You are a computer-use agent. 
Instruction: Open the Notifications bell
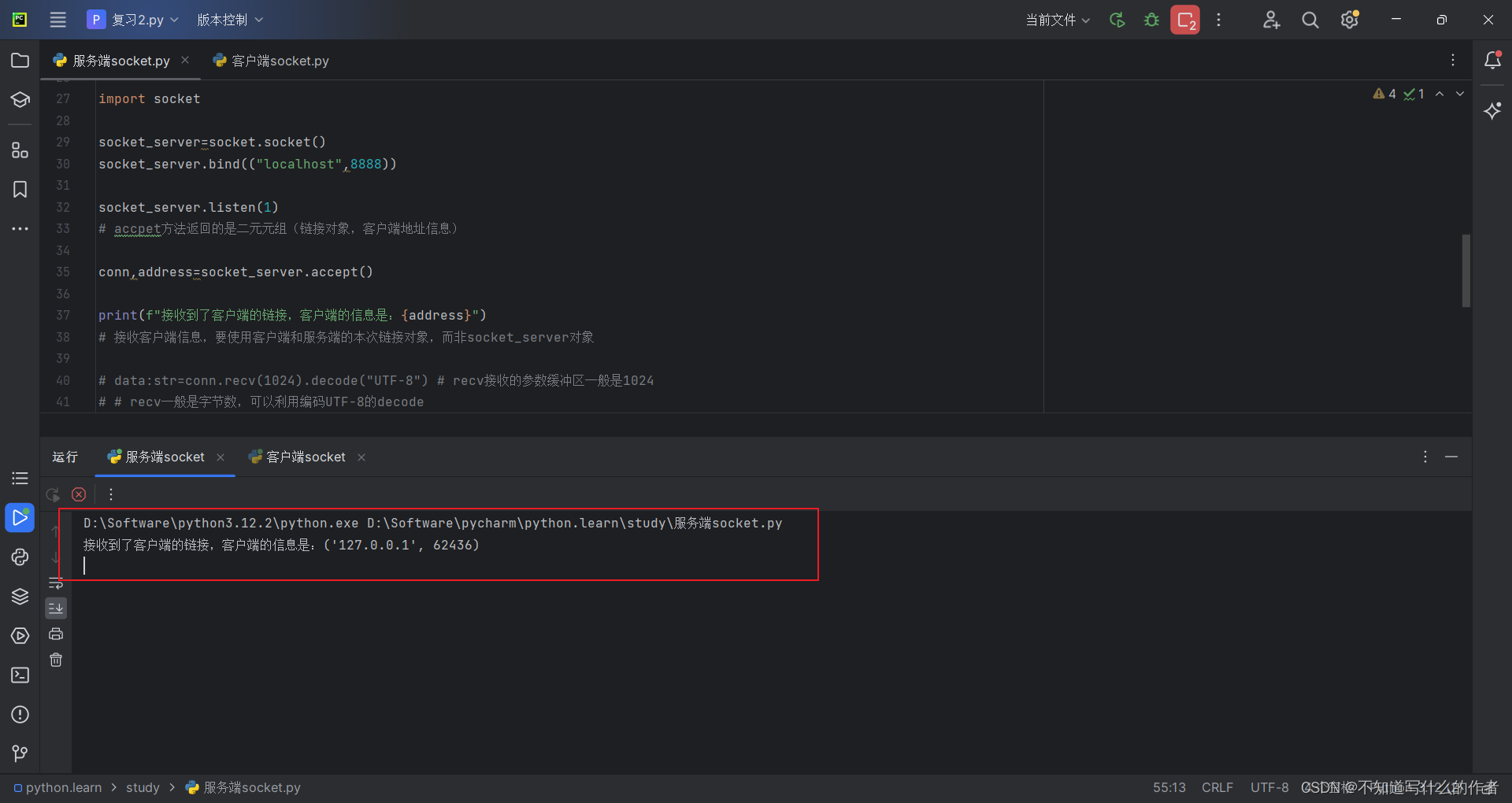click(x=1492, y=60)
